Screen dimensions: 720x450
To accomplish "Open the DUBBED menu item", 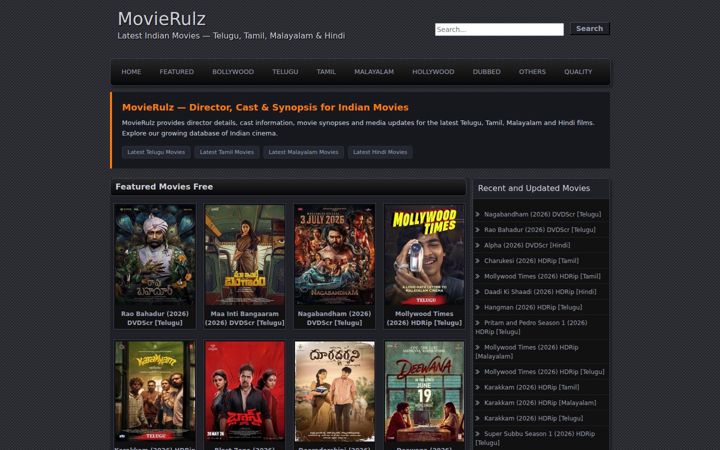I will click(487, 72).
